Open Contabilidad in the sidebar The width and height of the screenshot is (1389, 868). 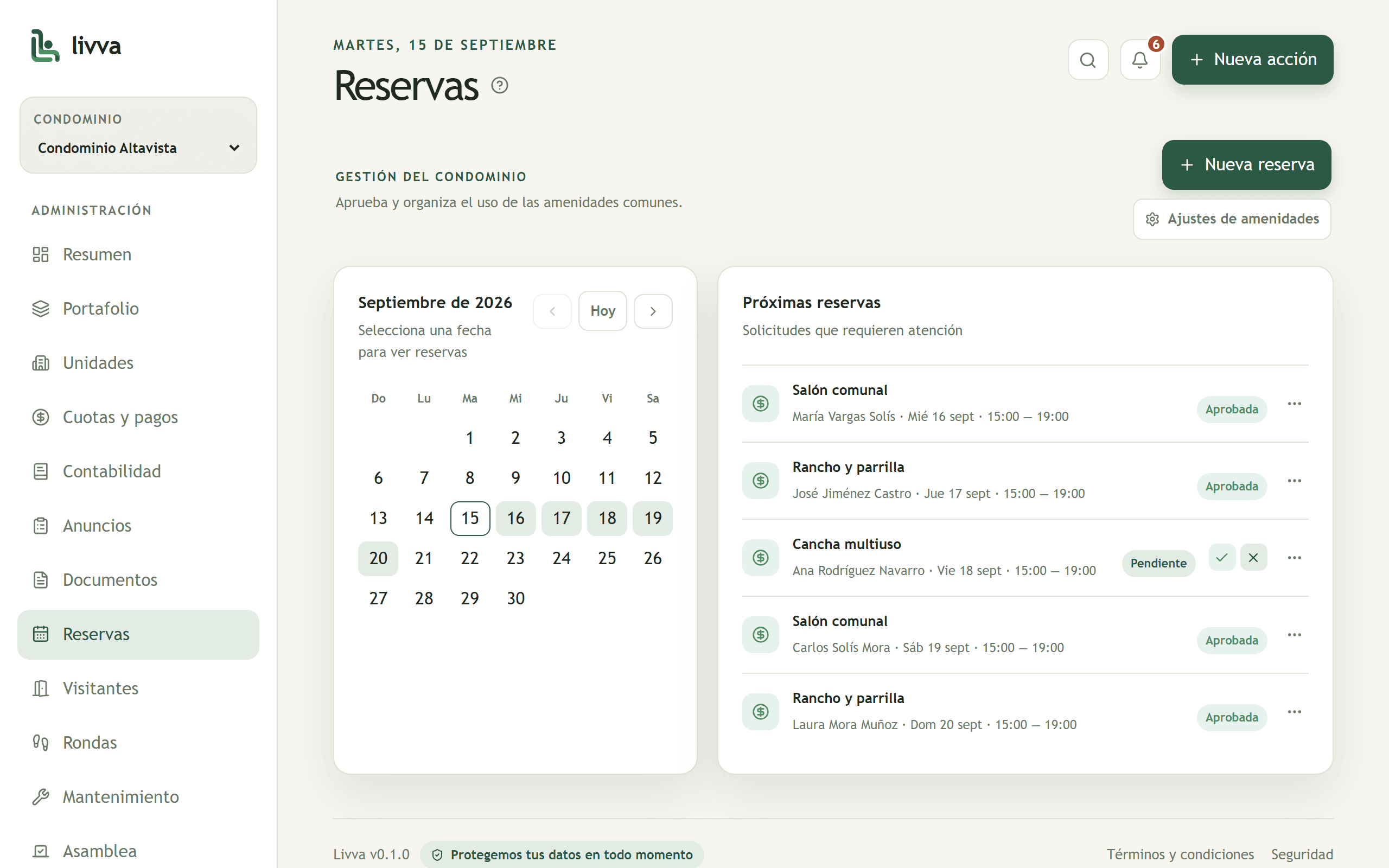(x=138, y=471)
